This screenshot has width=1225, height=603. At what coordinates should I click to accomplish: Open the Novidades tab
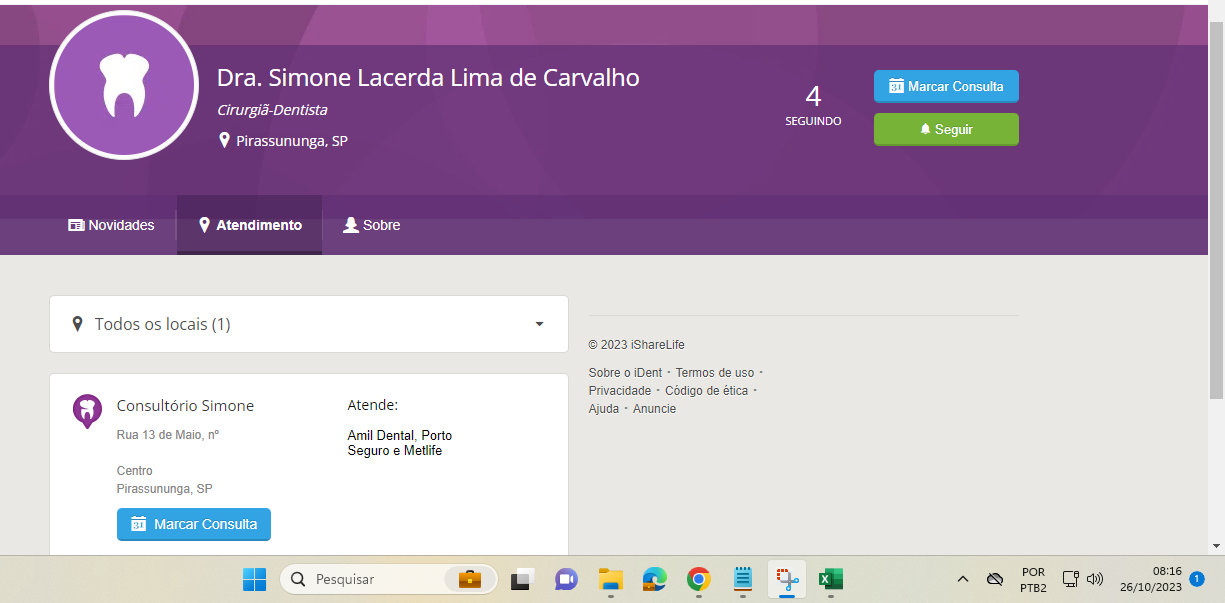coord(111,225)
